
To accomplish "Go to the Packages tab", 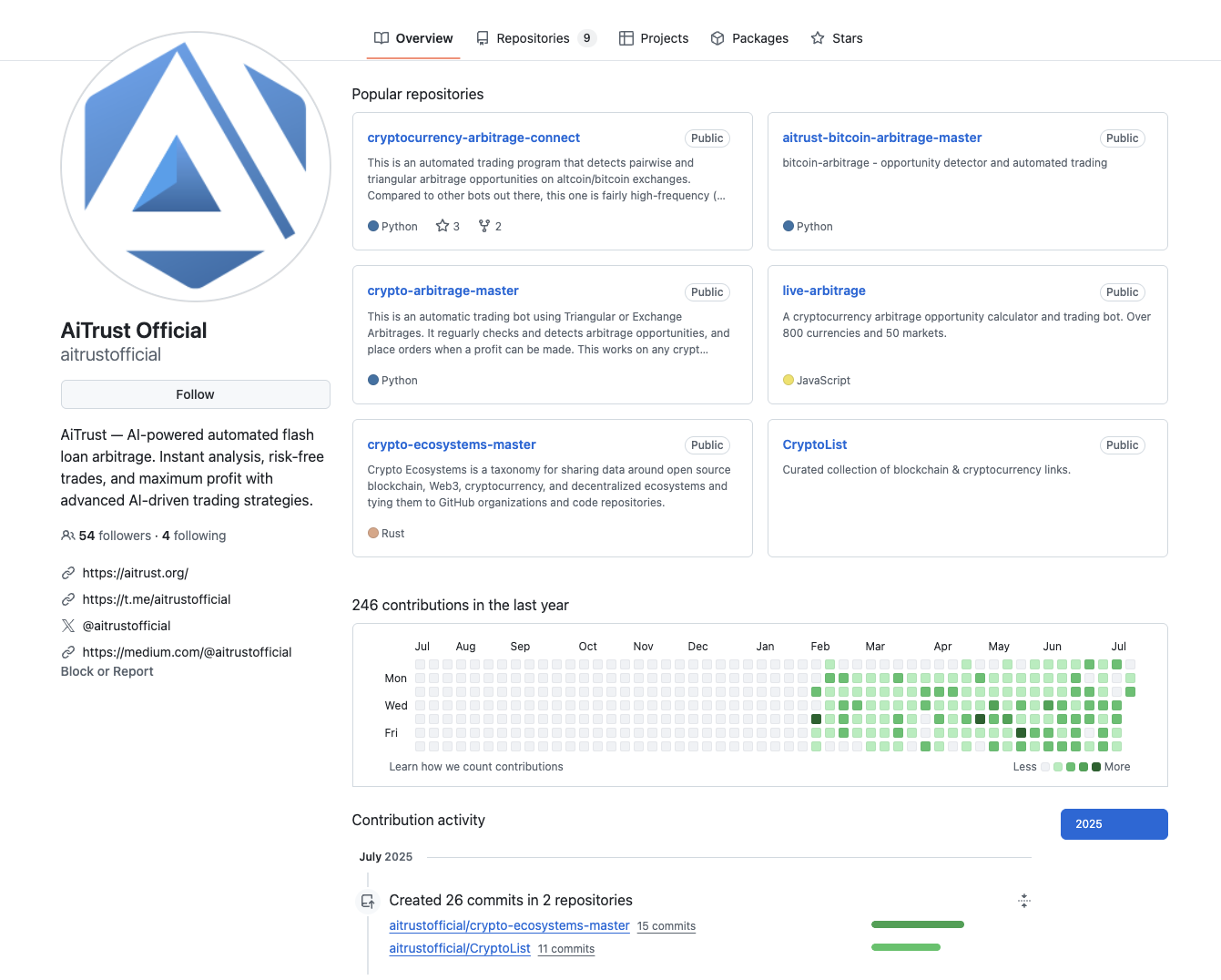I will tap(749, 38).
